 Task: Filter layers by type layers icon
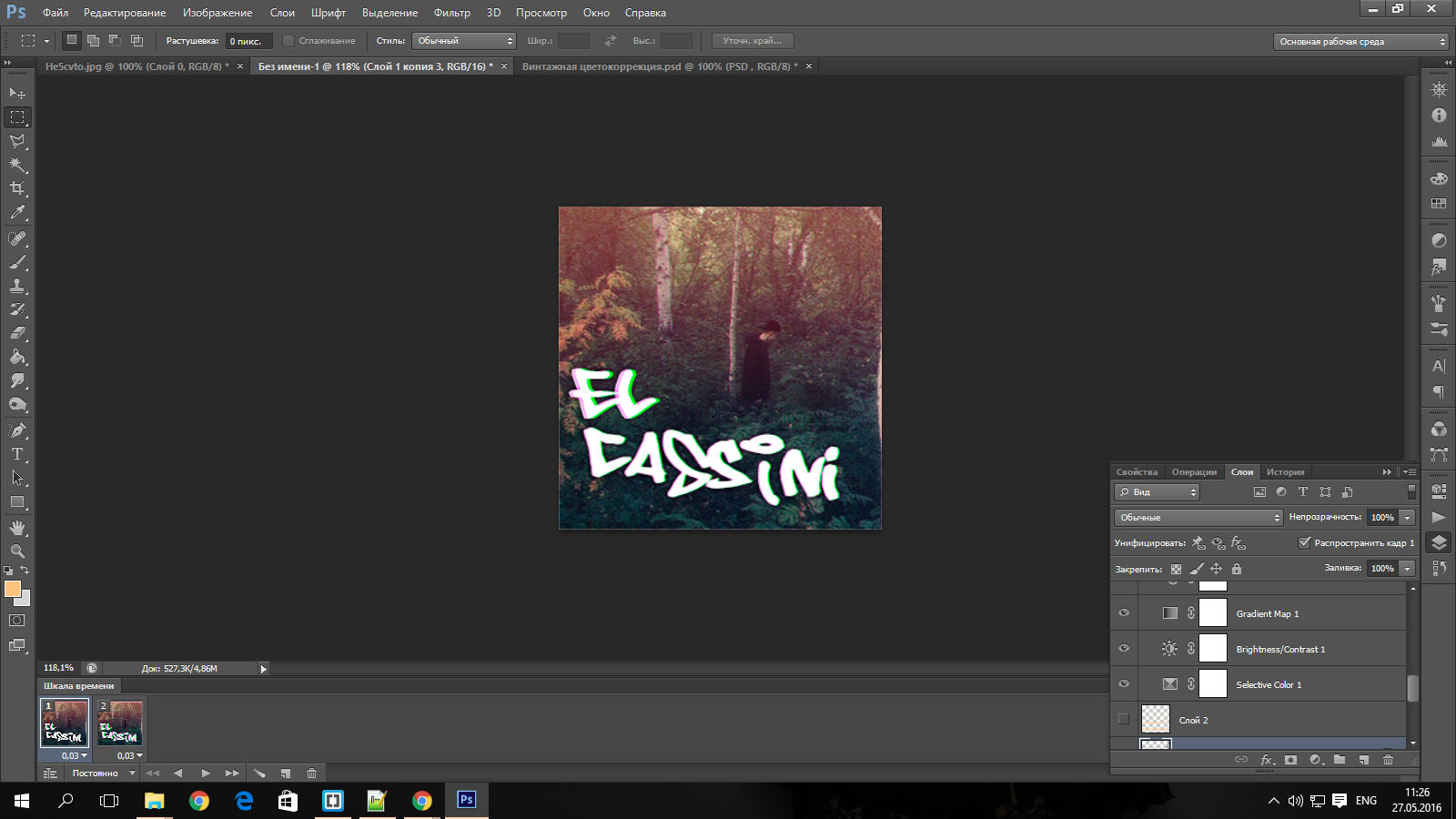[1303, 492]
